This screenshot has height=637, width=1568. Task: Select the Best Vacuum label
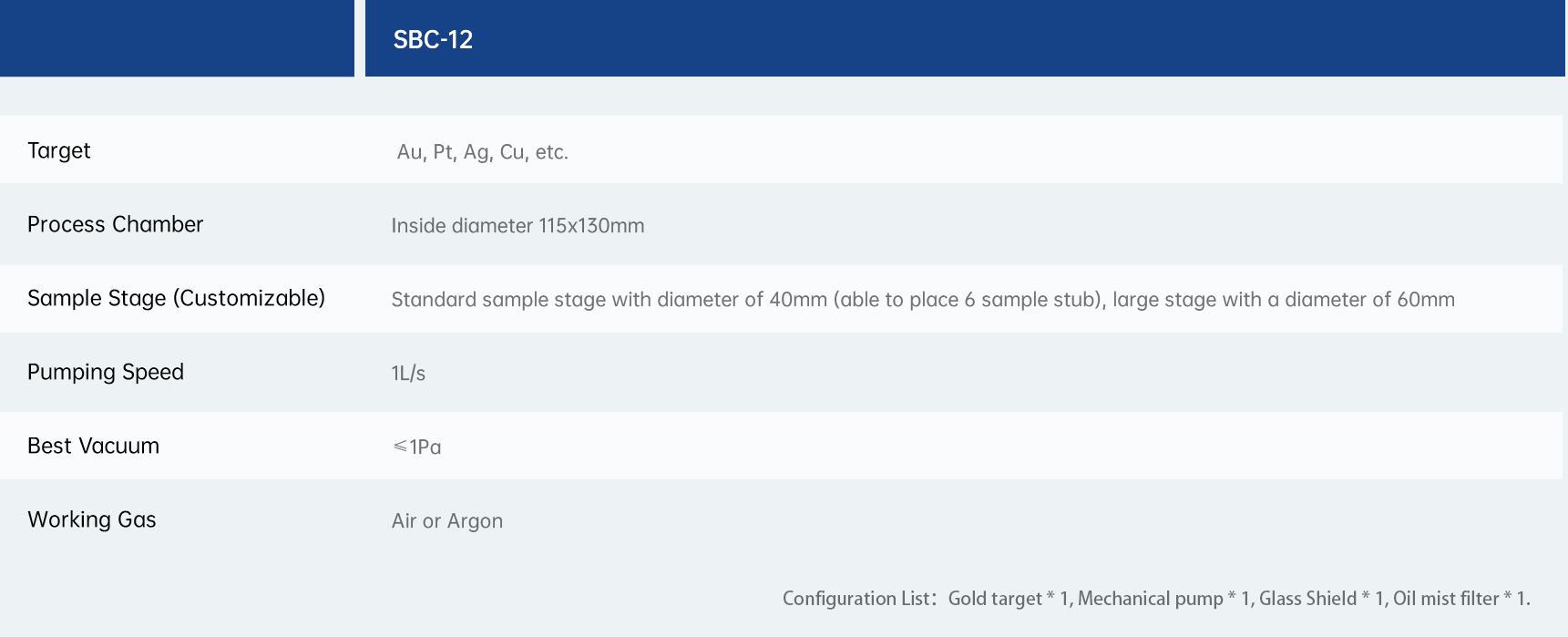click(93, 446)
